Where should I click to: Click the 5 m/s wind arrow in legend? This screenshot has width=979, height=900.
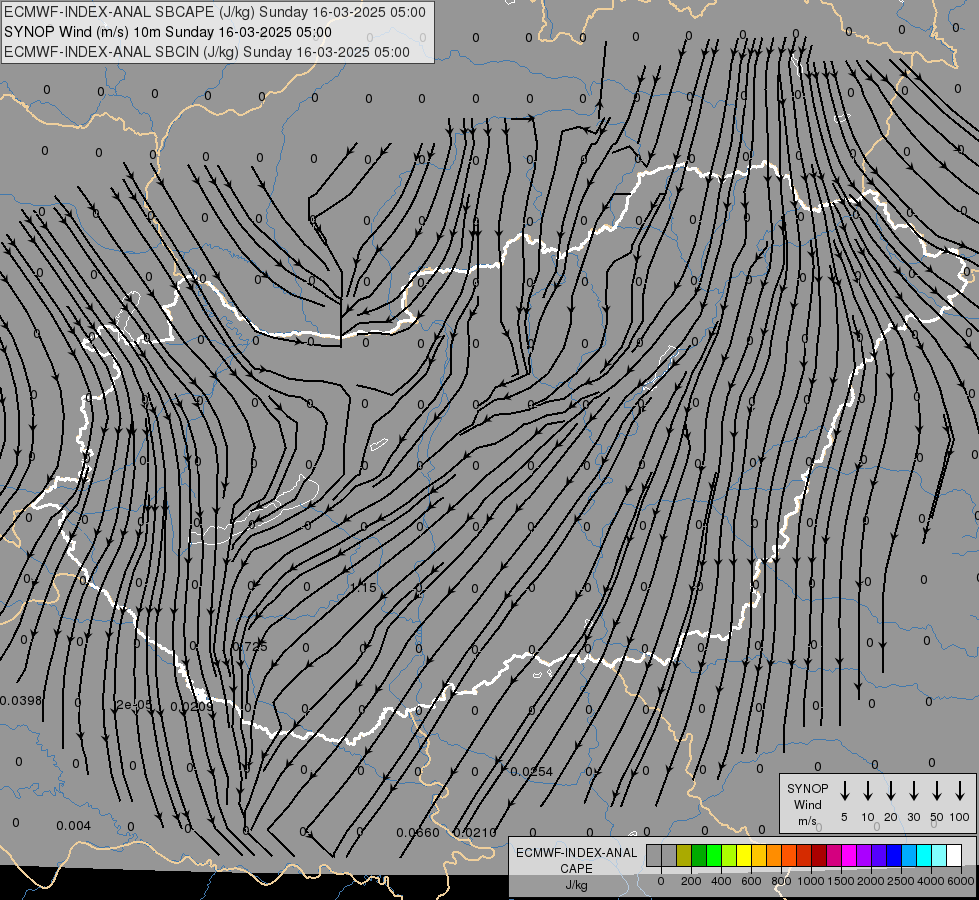click(x=844, y=791)
